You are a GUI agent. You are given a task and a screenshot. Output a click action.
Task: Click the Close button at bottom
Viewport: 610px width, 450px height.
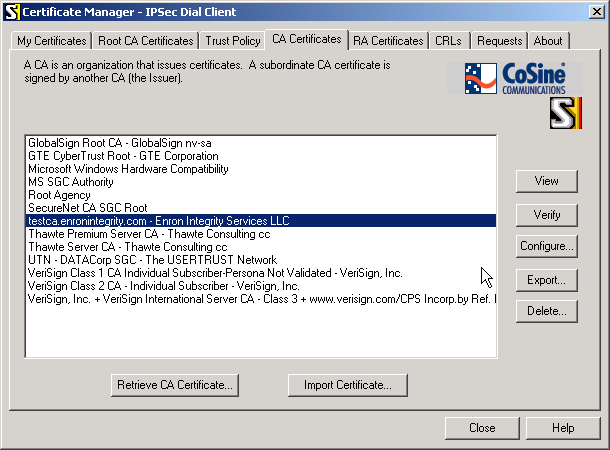click(x=482, y=428)
